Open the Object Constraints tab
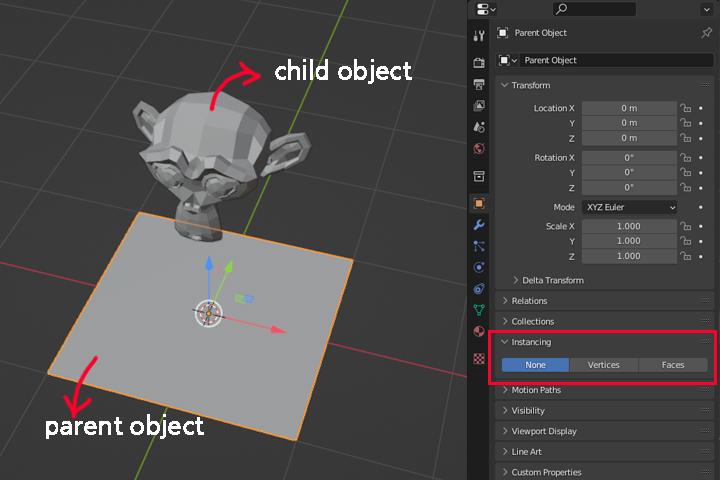720x480 pixels. click(479, 289)
